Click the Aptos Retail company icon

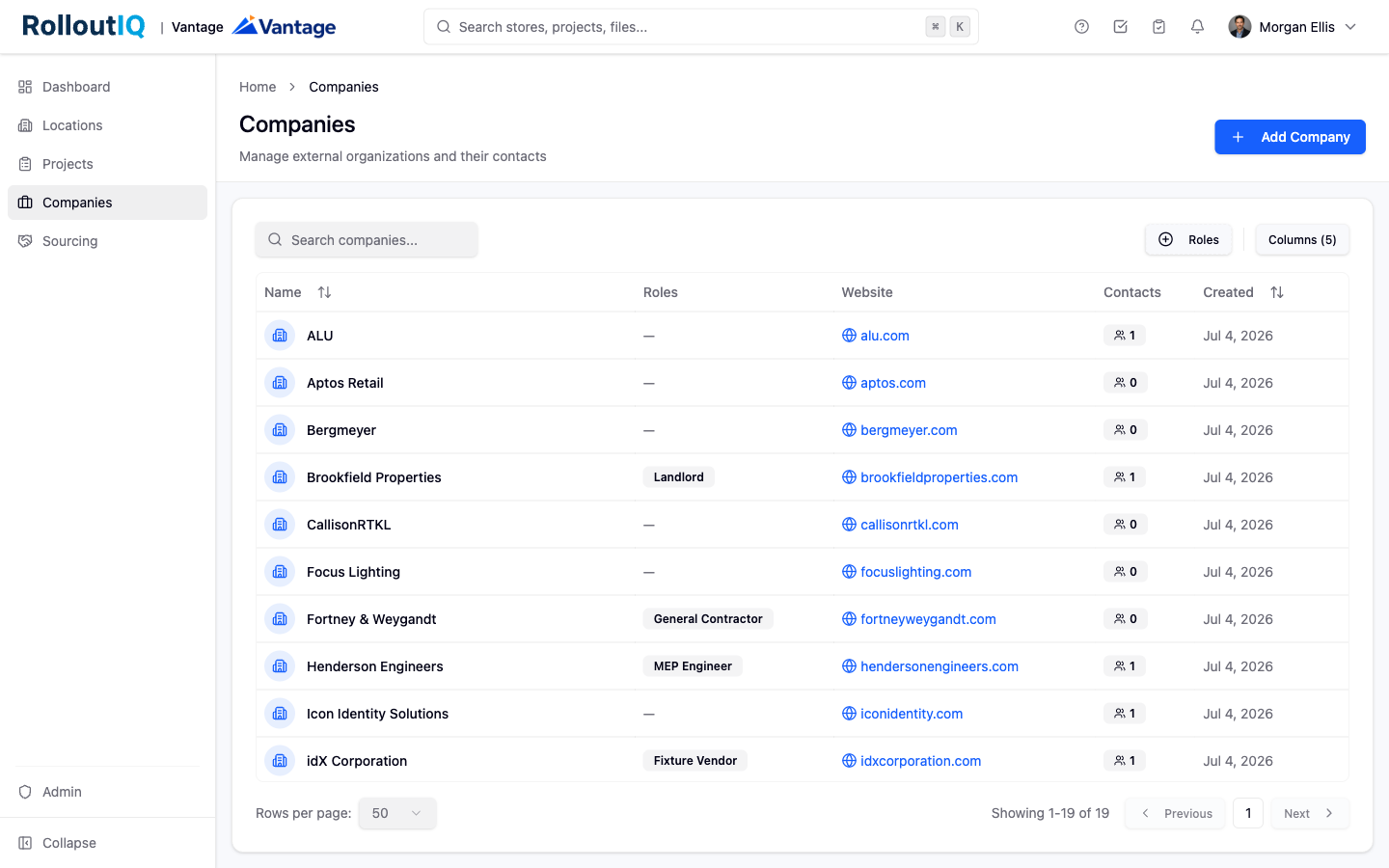[280, 383]
